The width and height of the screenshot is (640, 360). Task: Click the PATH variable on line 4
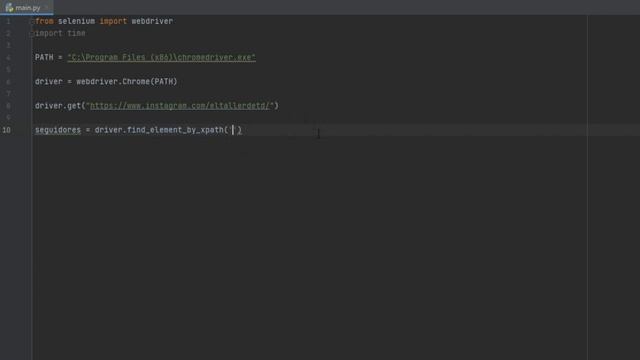44,58
